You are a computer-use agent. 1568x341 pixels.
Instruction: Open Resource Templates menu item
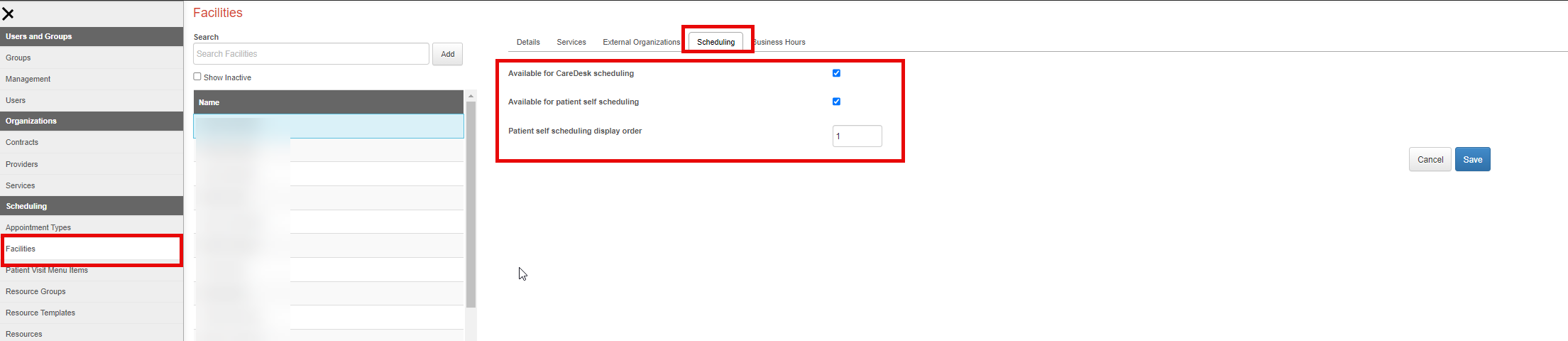pos(92,313)
